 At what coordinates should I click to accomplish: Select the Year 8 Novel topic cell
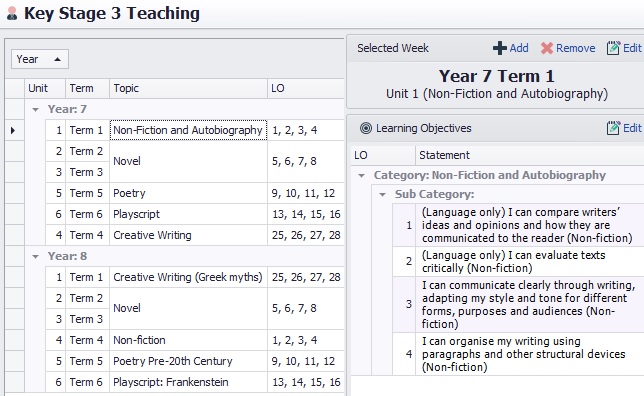point(189,309)
